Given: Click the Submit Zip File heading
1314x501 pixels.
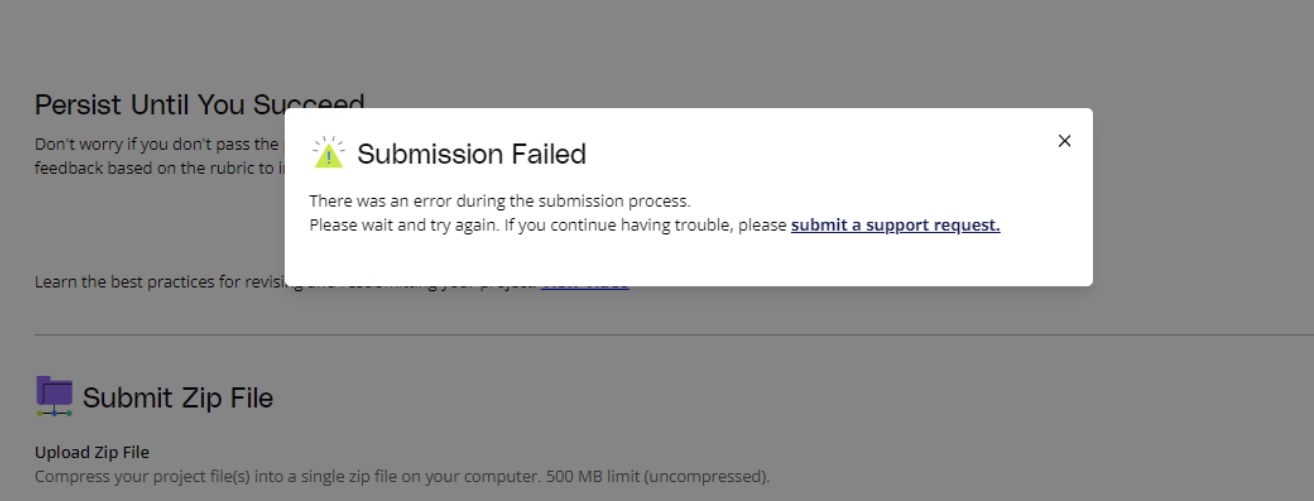Looking at the screenshot, I should [x=178, y=398].
